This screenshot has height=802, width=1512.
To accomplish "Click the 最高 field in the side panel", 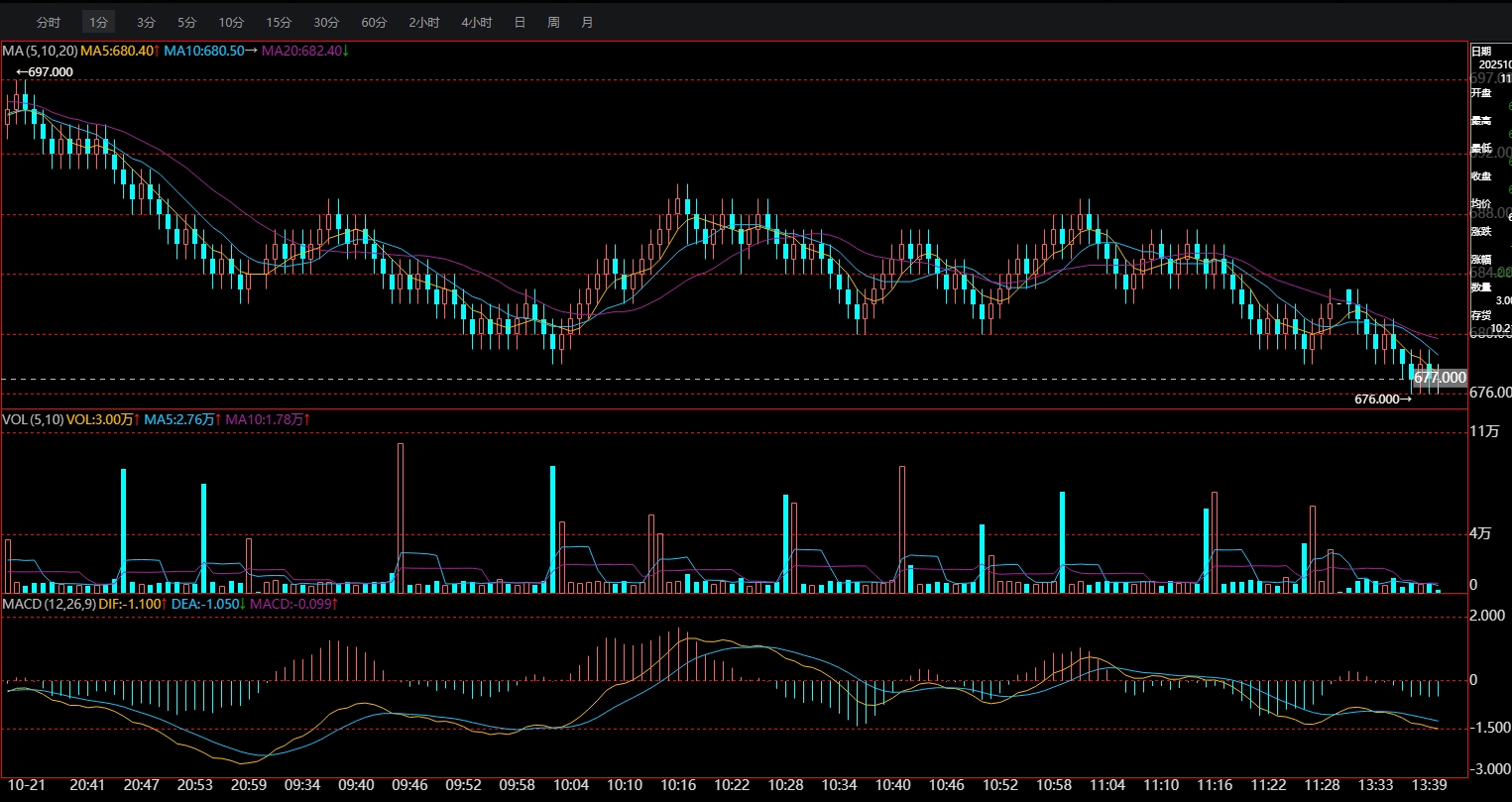I will (1480, 120).
